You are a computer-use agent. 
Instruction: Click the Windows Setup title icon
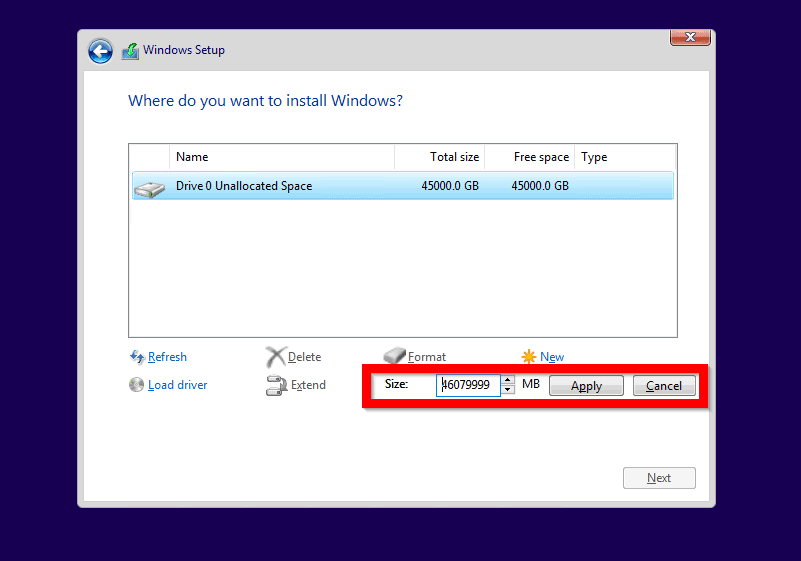tap(130, 51)
